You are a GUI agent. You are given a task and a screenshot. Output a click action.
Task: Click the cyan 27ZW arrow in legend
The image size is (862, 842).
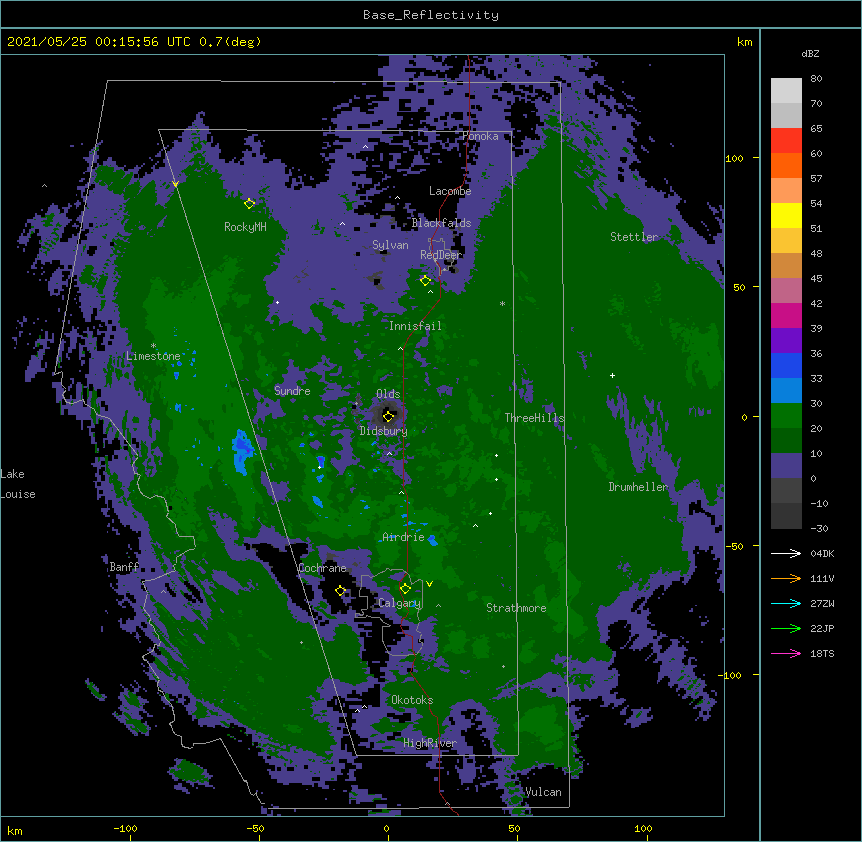tap(786, 603)
